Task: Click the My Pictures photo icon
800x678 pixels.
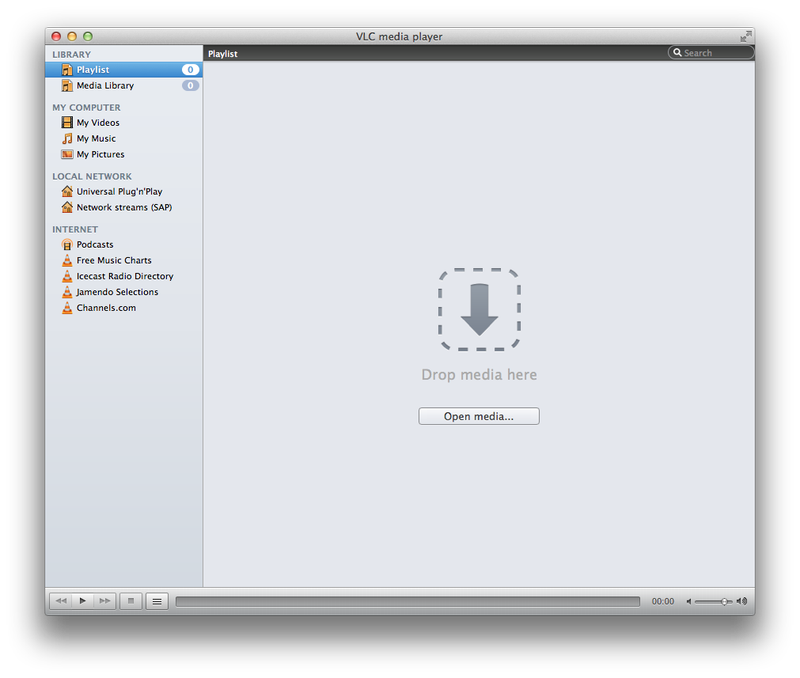Action: [x=67, y=154]
